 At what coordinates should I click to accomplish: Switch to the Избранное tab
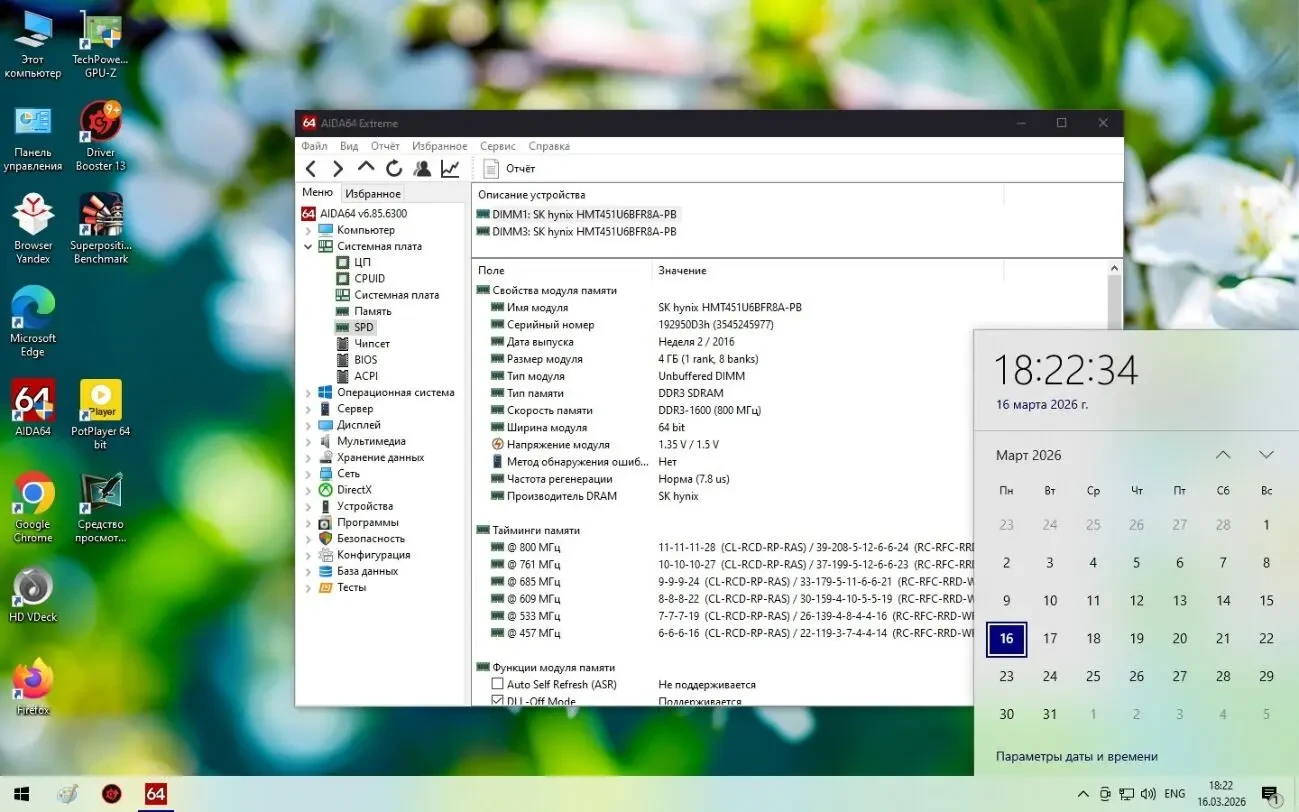pyautogui.click(x=374, y=192)
